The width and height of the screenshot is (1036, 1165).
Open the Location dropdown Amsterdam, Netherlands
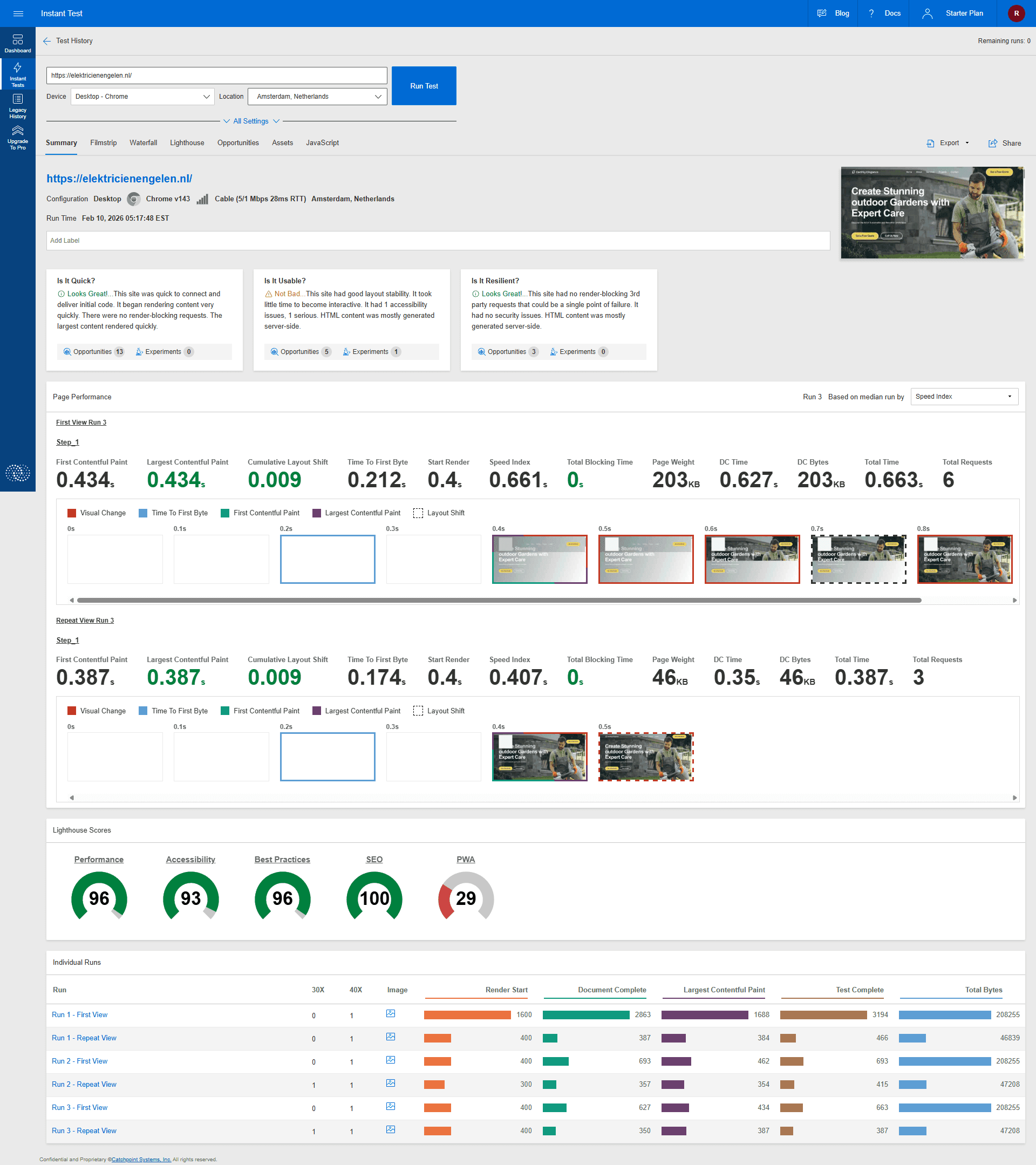tap(317, 97)
